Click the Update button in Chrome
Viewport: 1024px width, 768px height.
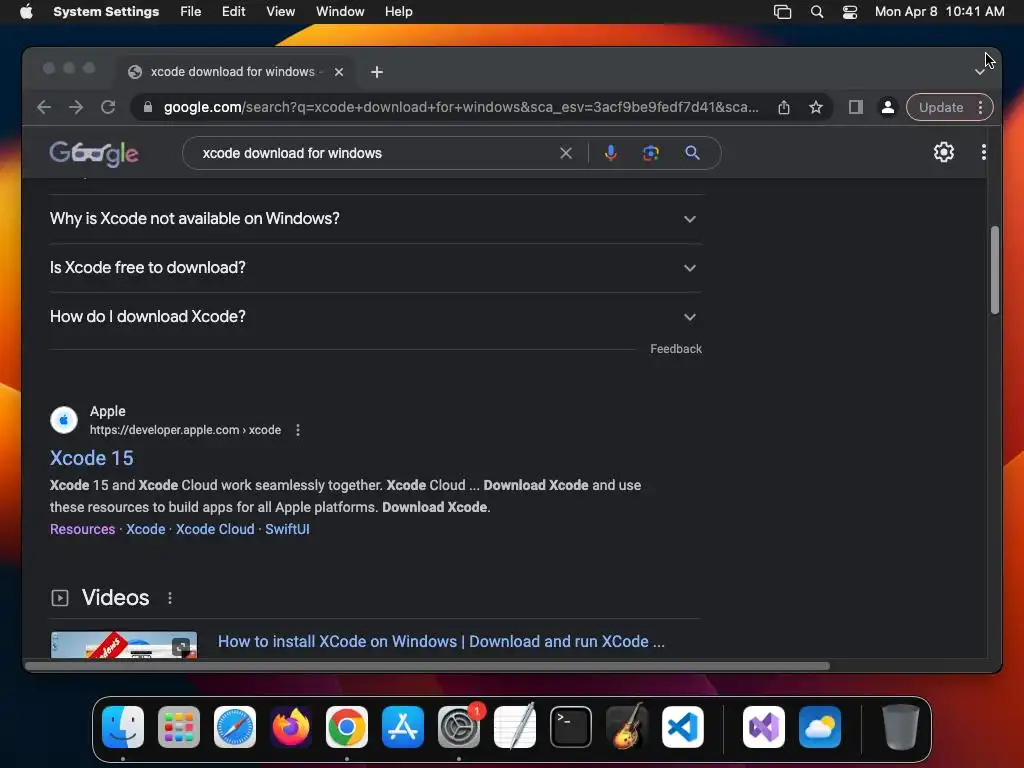coord(941,107)
